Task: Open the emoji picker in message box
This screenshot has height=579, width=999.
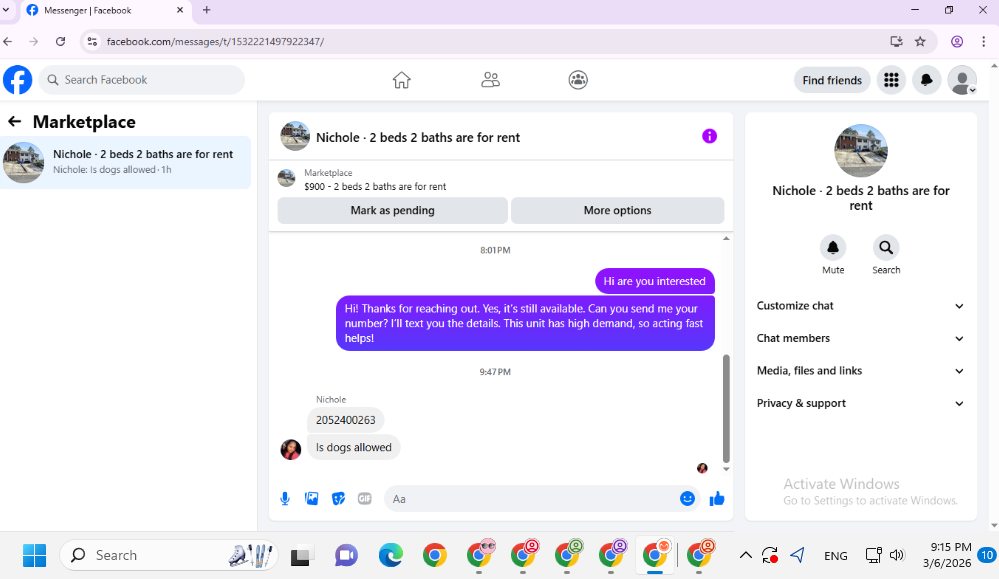Action: 687,499
